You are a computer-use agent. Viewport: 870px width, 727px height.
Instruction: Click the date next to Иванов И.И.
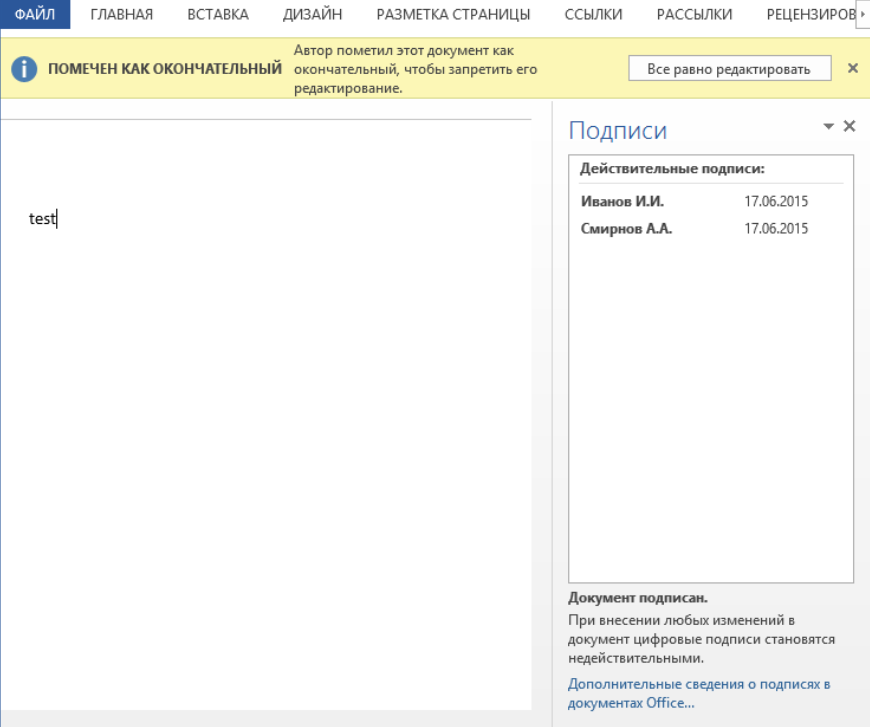click(776, 201)
